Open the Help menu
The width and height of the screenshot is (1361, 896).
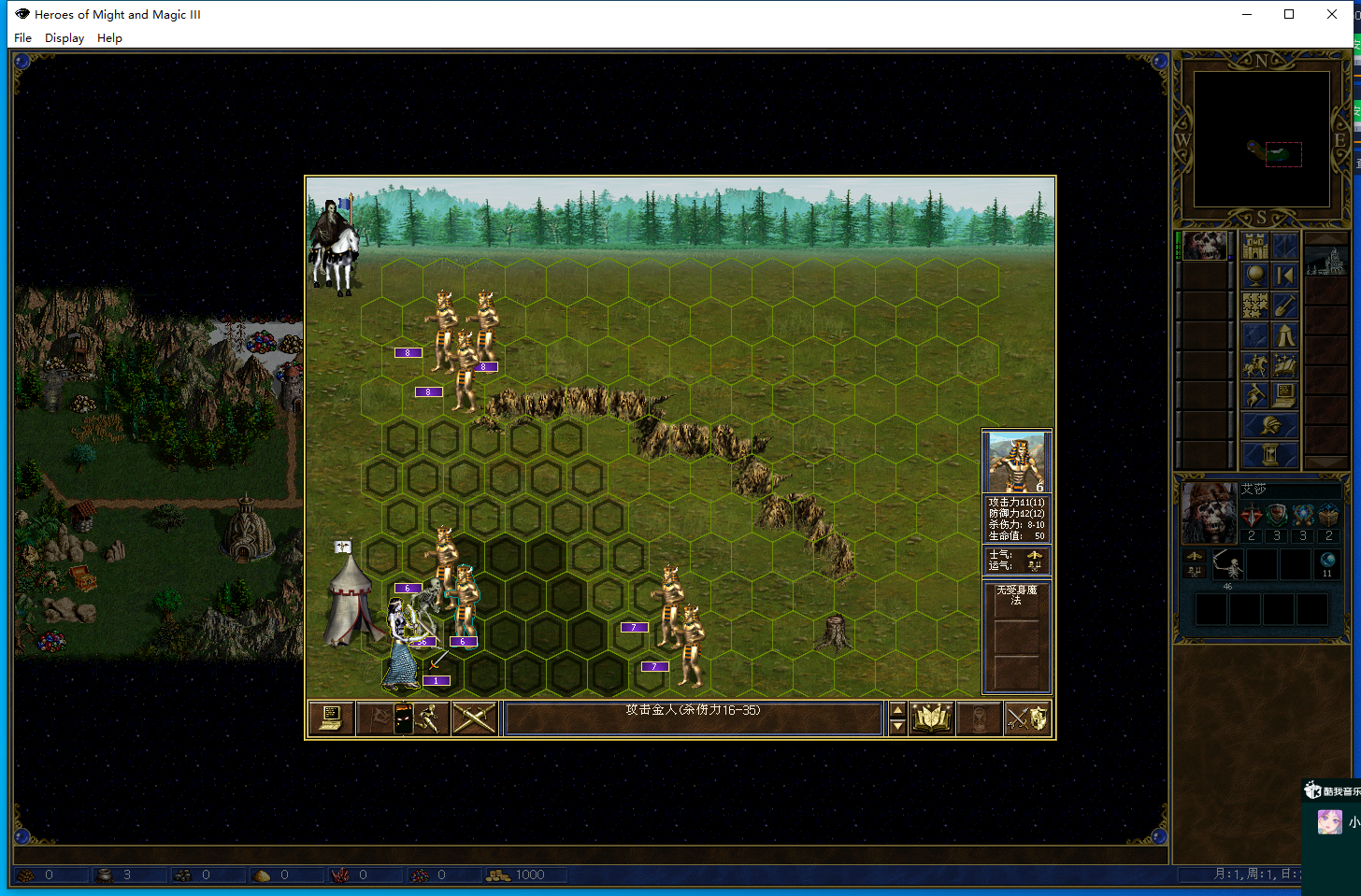(x=109, y=38)
